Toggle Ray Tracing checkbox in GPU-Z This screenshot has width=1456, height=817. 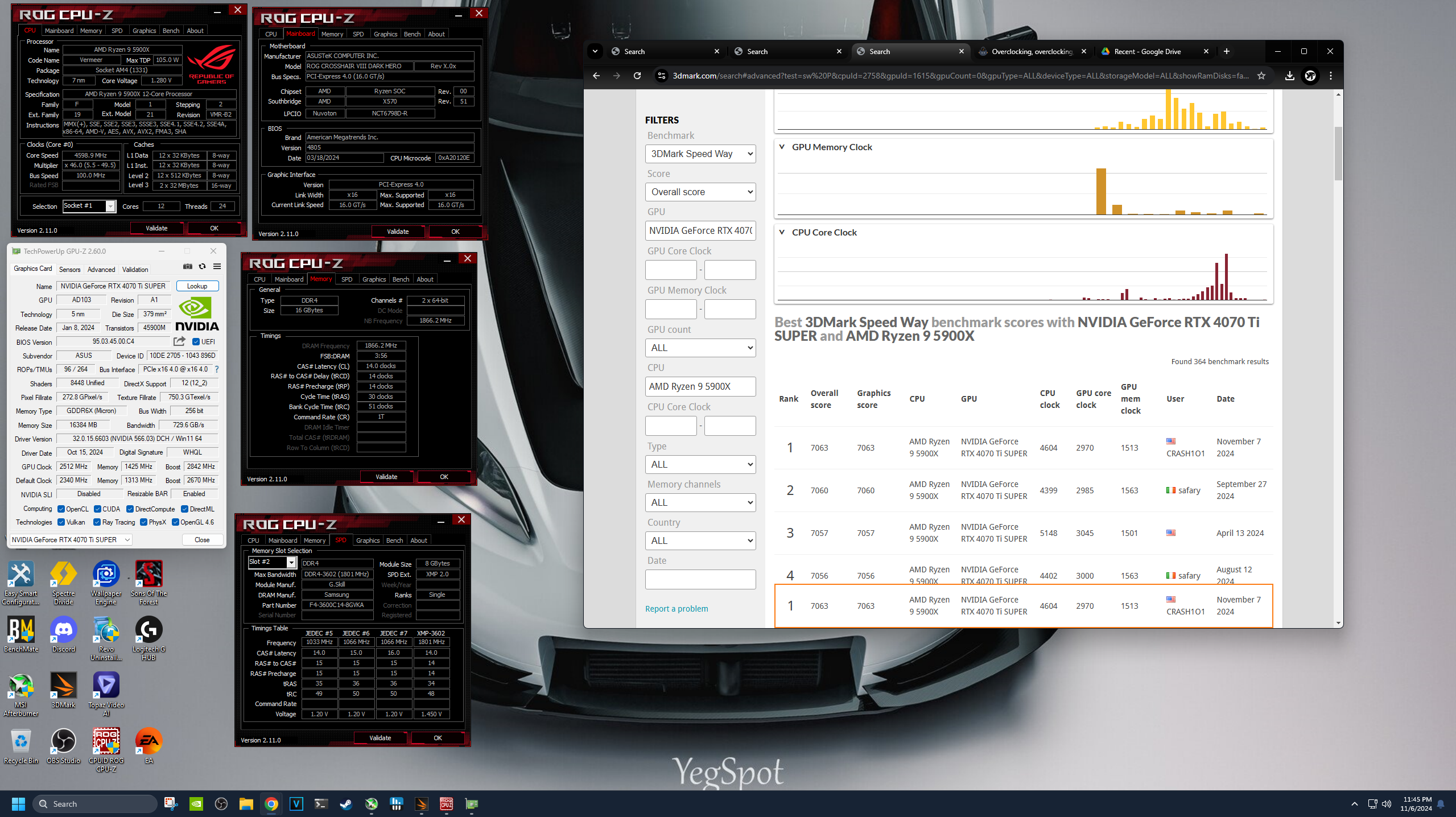pyautogui.click(x=97, y=522)
